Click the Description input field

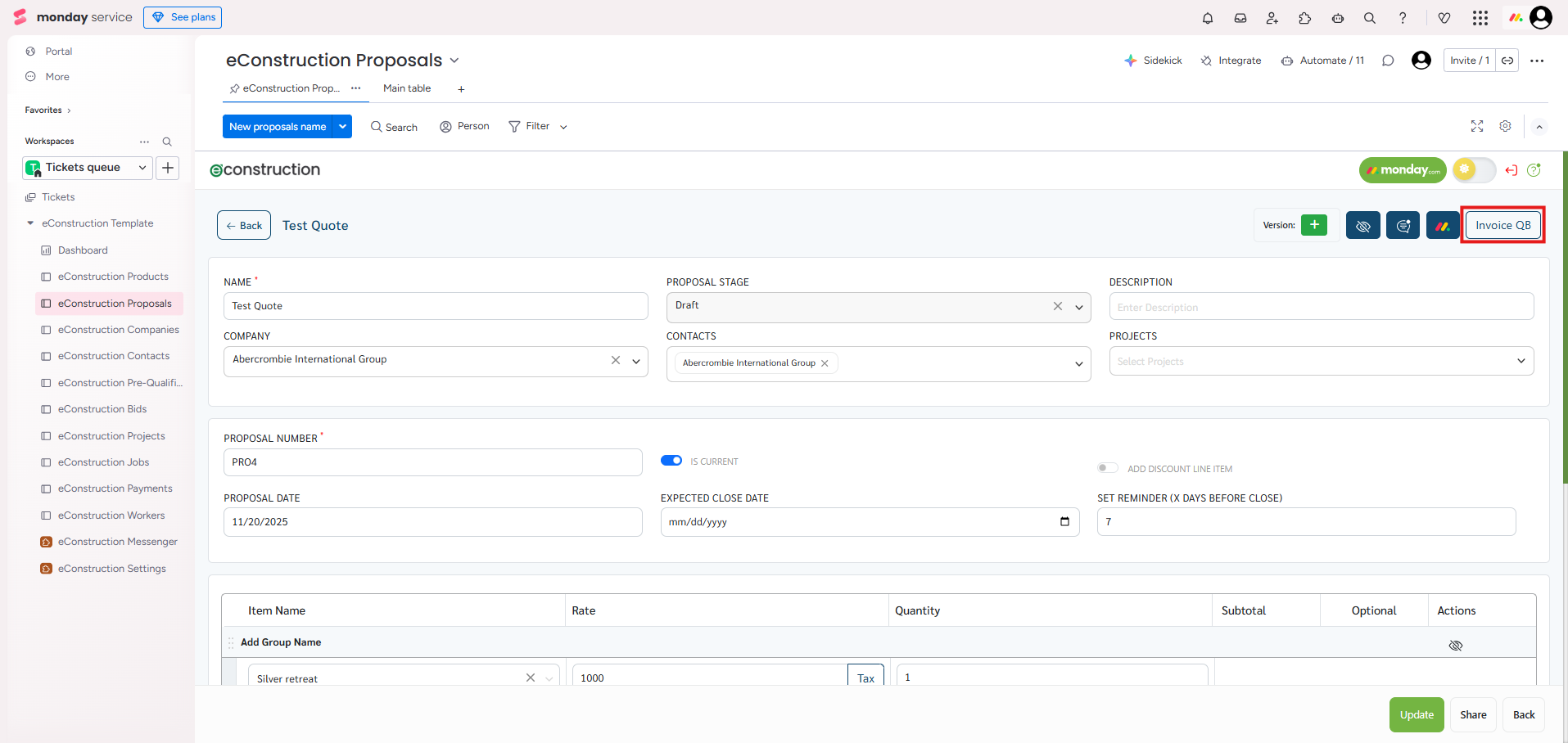pos(1321,307)
